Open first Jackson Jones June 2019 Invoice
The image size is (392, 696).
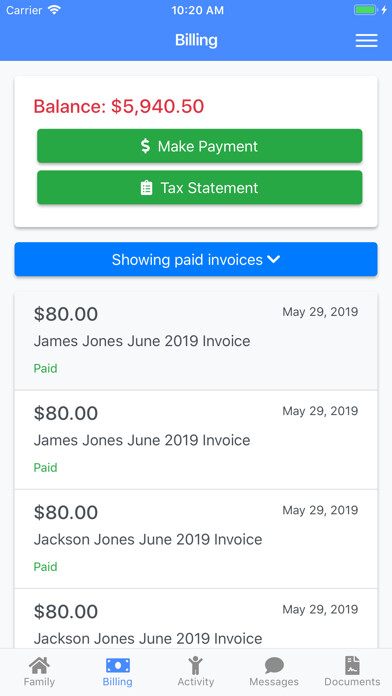coord(196,539)
